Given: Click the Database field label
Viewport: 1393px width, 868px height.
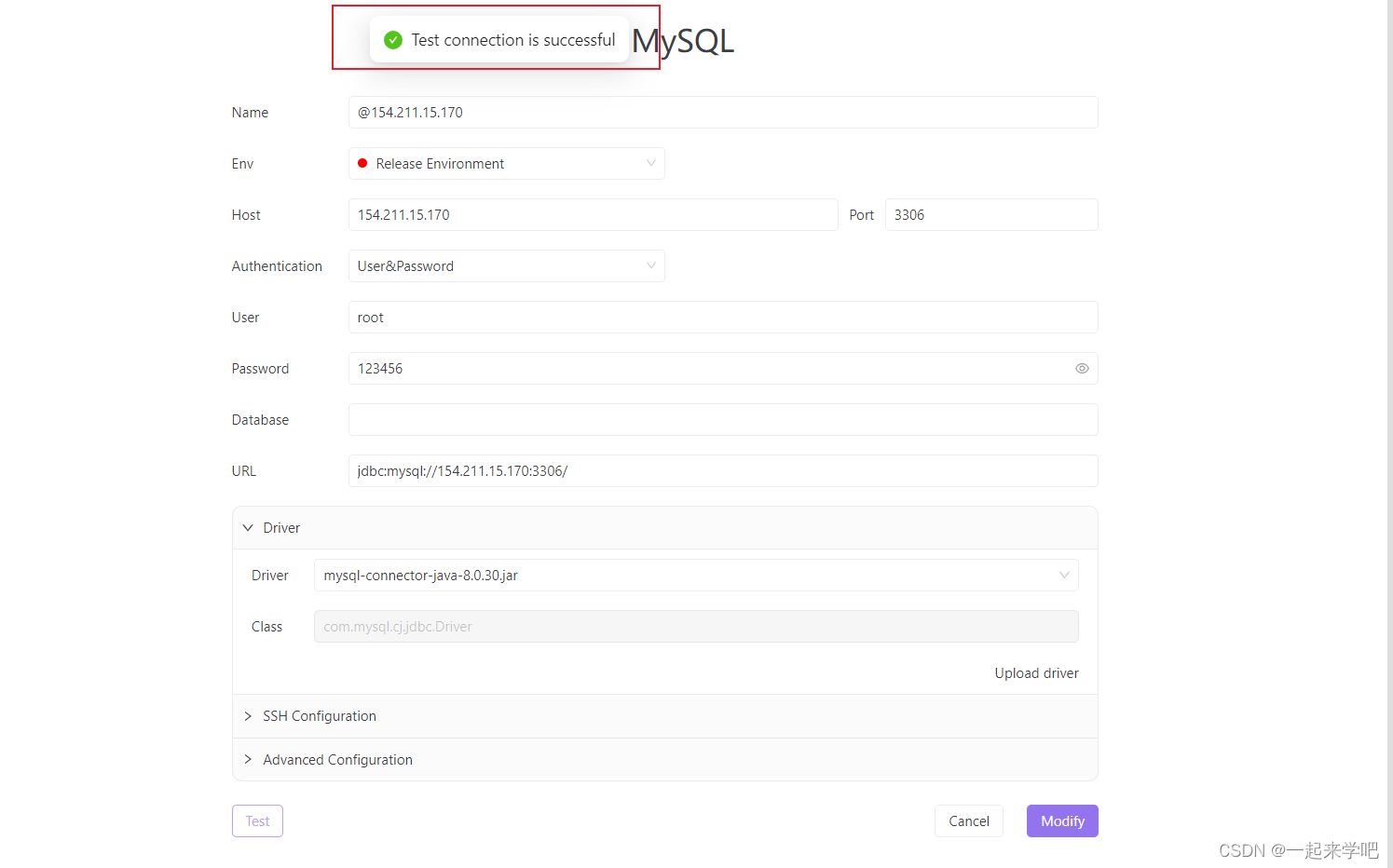Looking at the screenshot, I should coord(260,420).
